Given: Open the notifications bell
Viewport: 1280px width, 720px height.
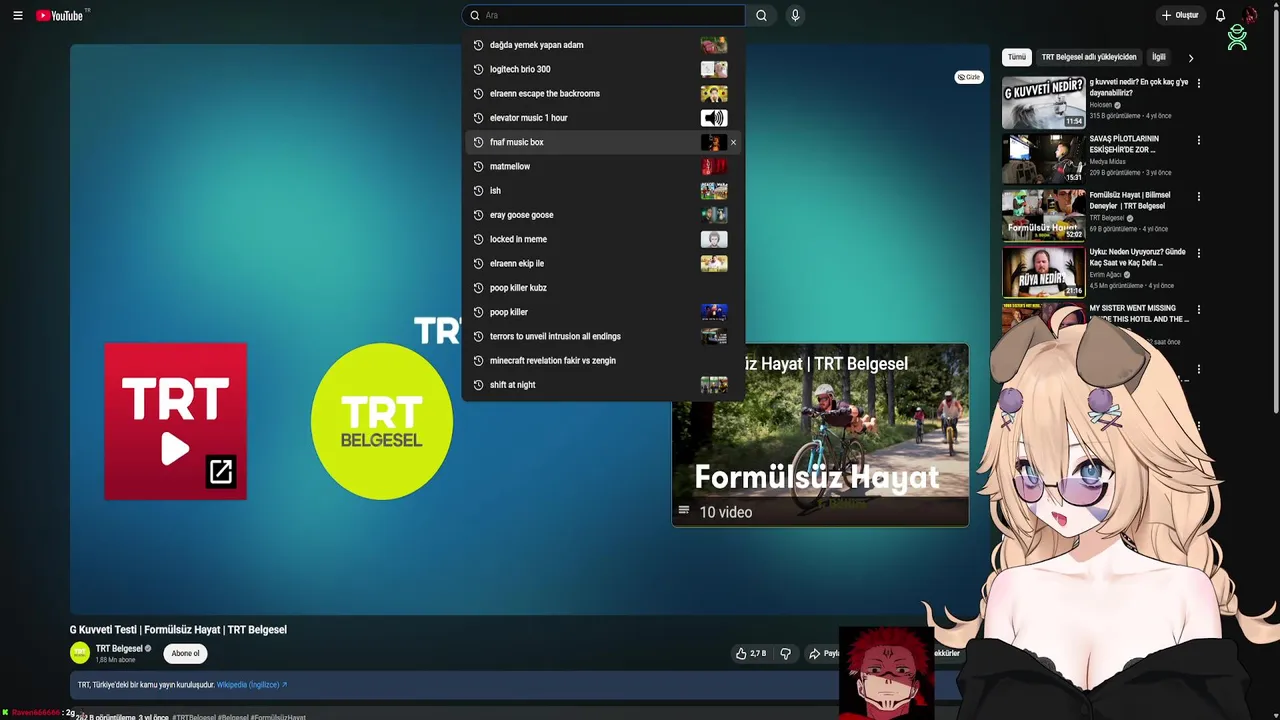Looking at the screenshot, I should tap(1220, 15).
